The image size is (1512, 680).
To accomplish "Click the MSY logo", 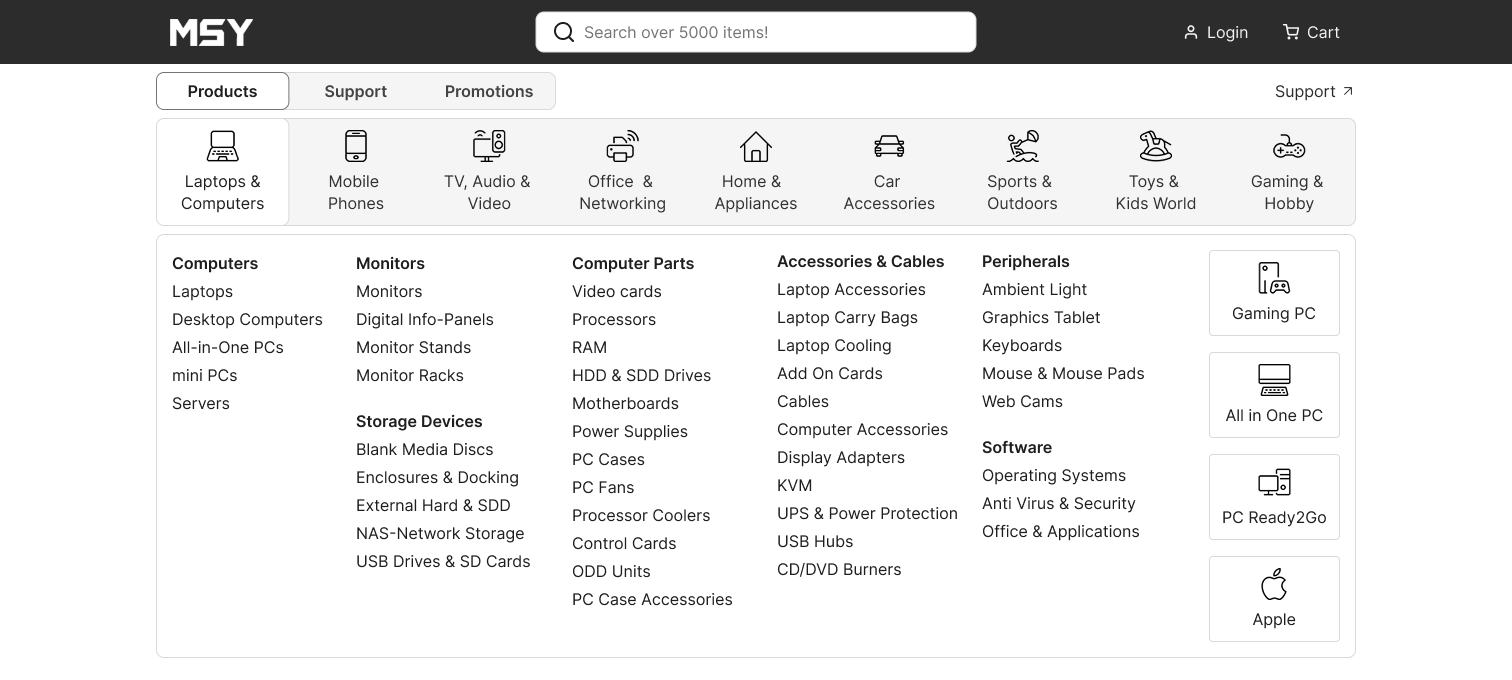I will pos(211,32).
